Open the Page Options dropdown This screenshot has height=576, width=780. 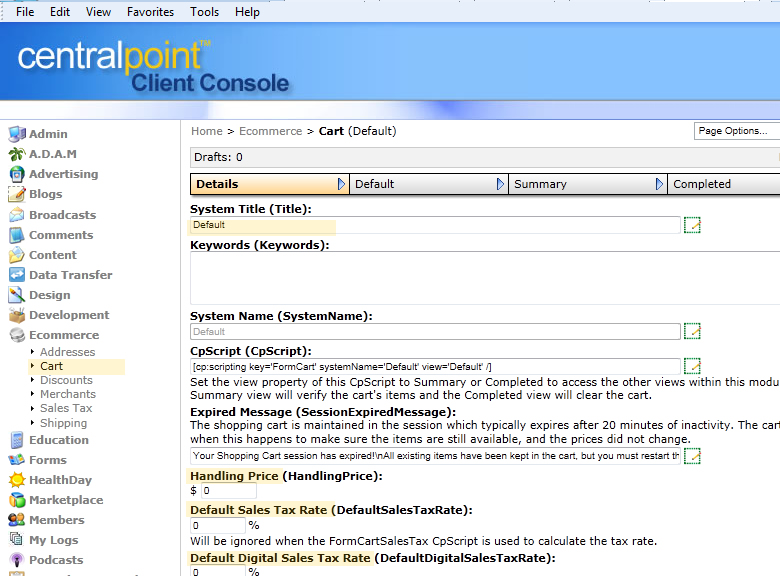[x=737, y=131]
